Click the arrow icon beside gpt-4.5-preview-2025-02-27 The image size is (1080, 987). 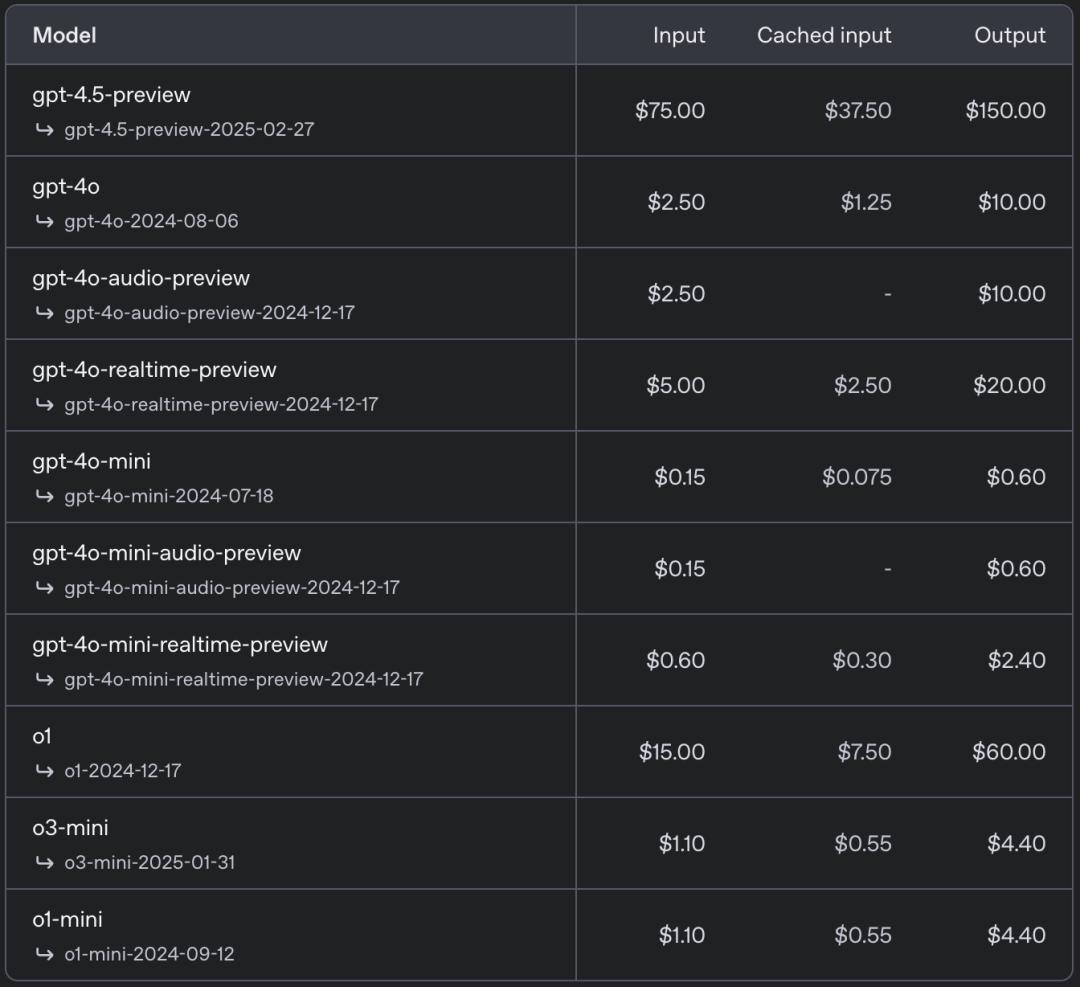[44, 130]
